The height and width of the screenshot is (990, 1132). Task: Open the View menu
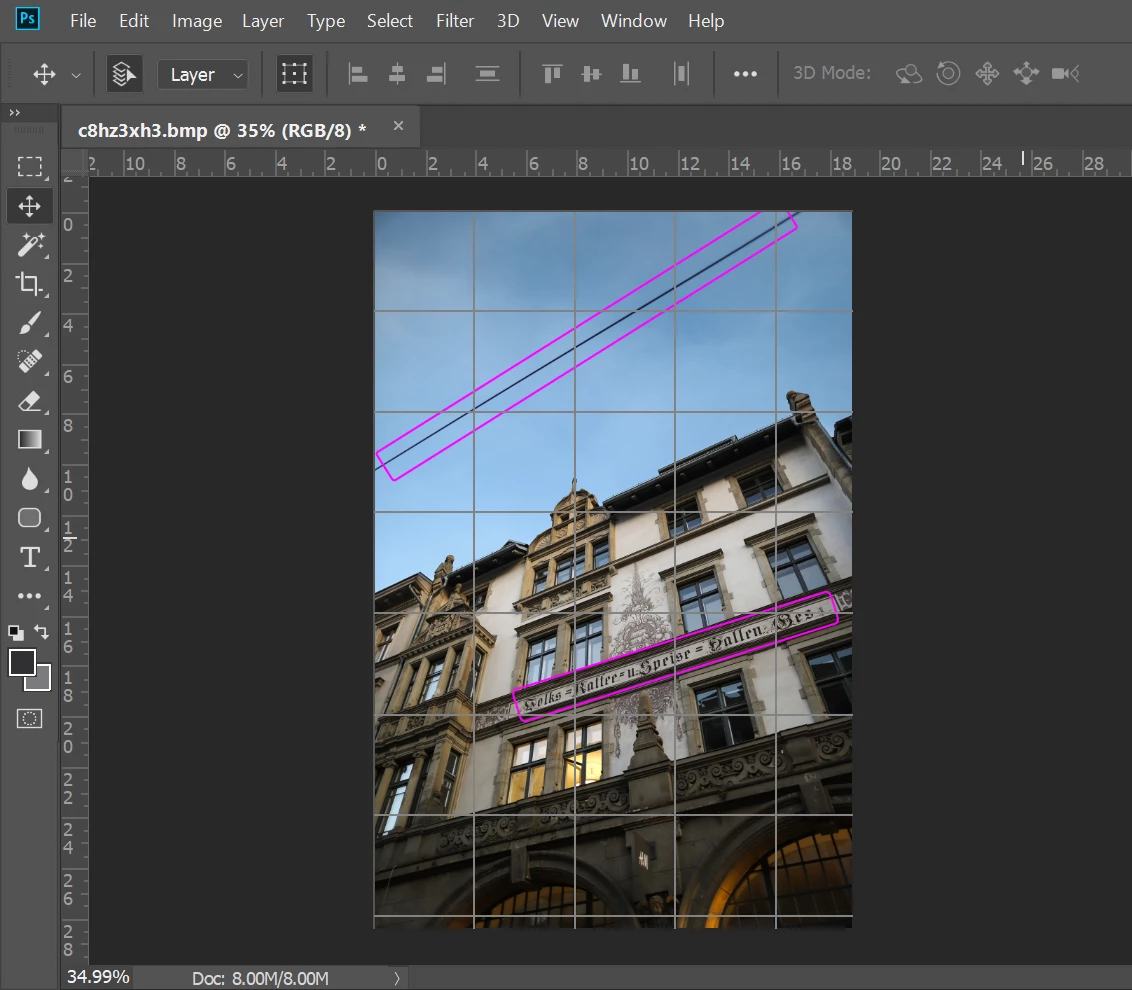pyautogui.click(x=560, y=21)
